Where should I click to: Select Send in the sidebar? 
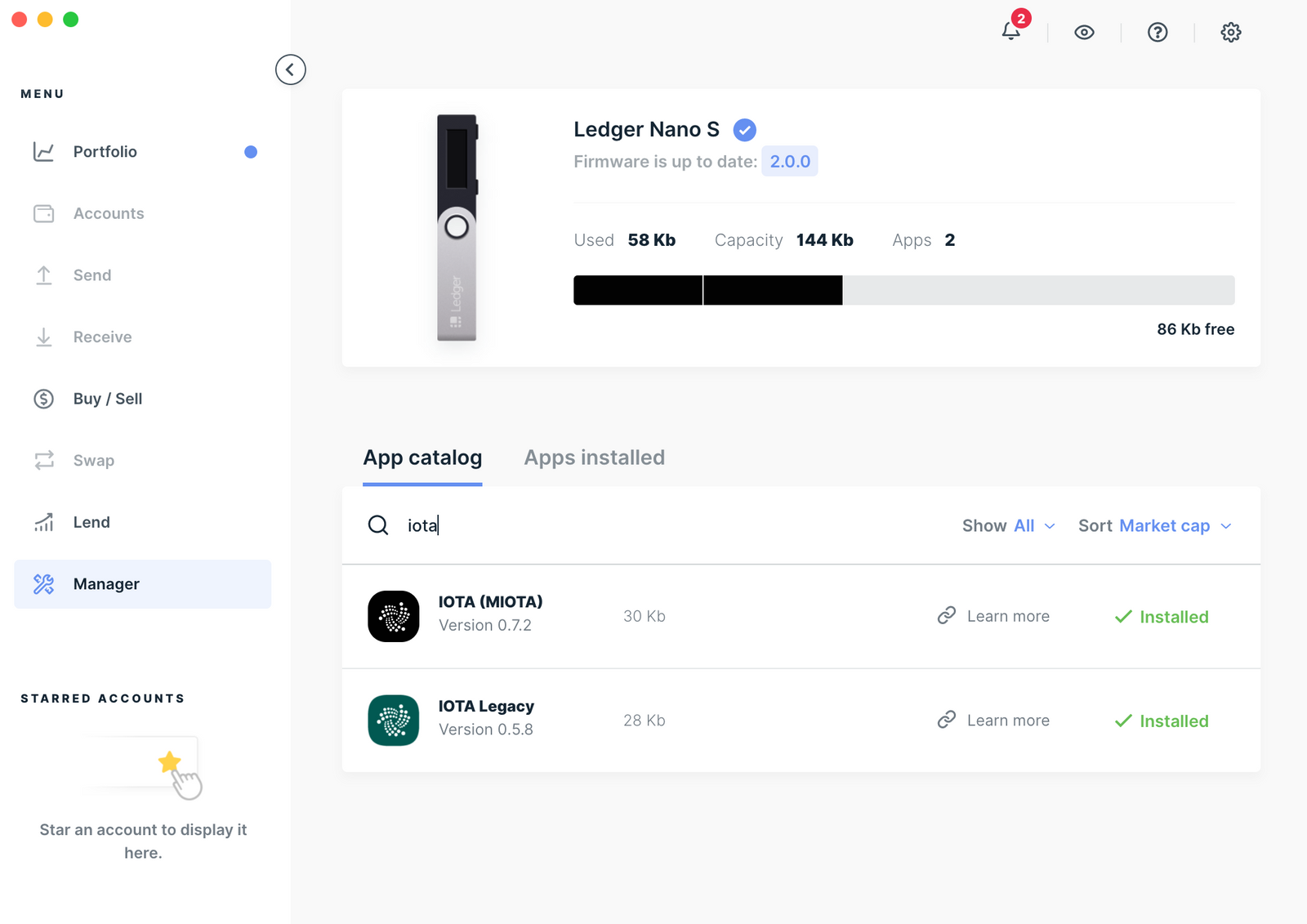(x=142, y=275)
